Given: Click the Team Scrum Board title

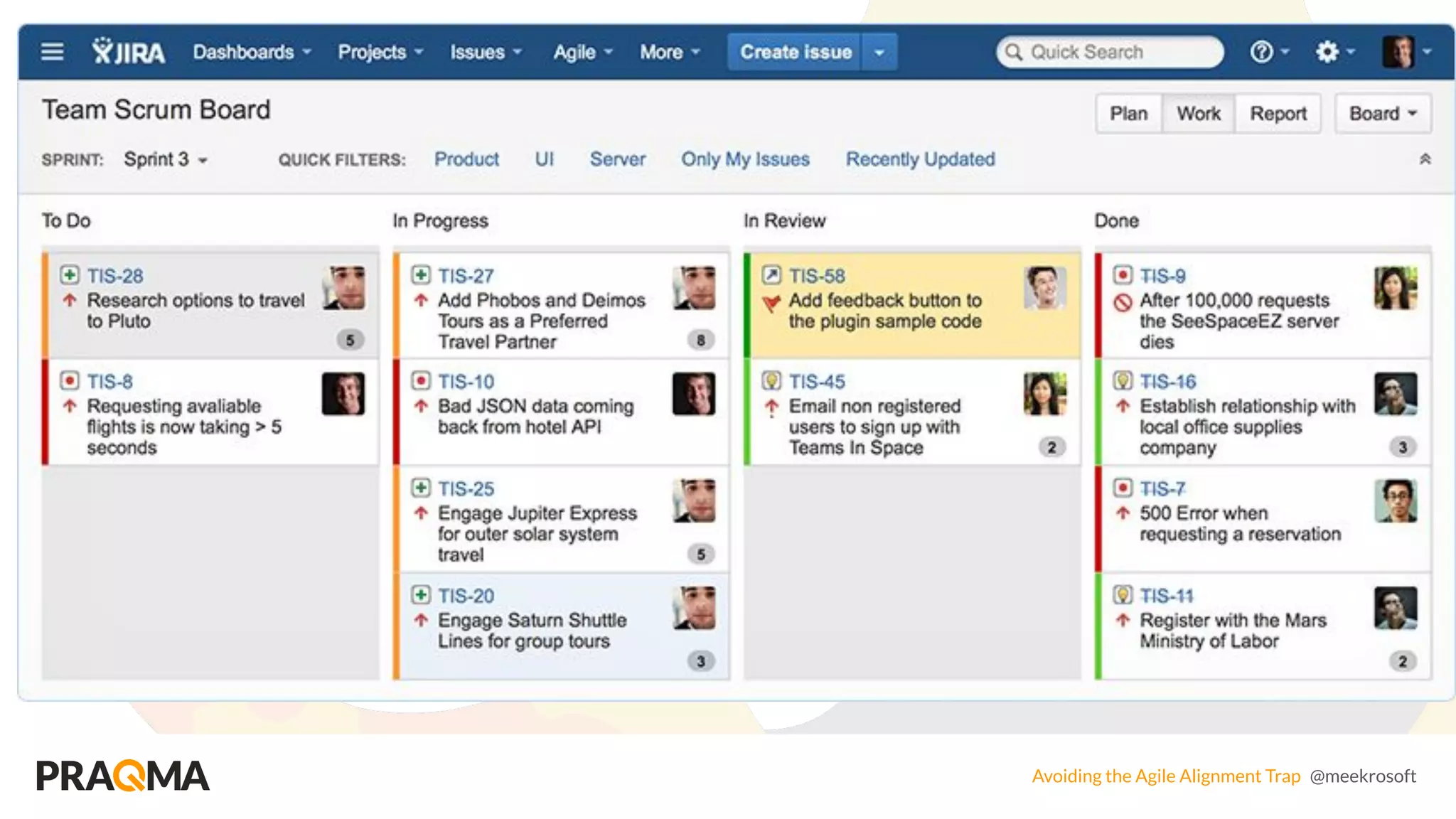Looking at the screenshot, I should coord(156,110).
